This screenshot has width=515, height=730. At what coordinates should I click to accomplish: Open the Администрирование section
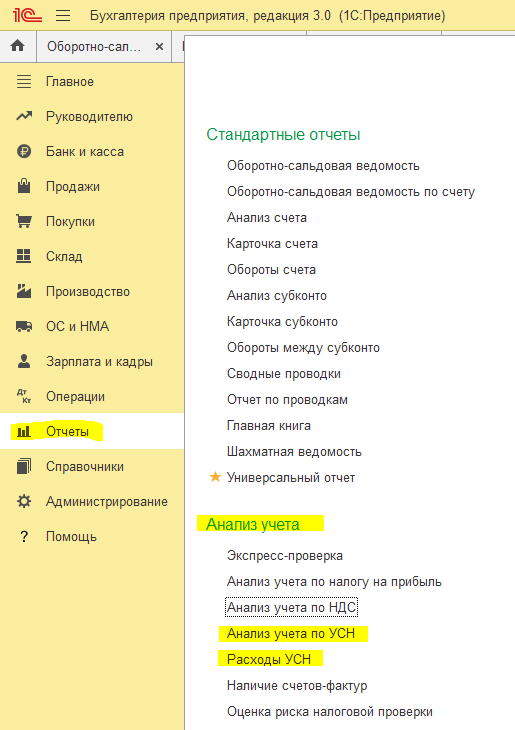[107, 502]
